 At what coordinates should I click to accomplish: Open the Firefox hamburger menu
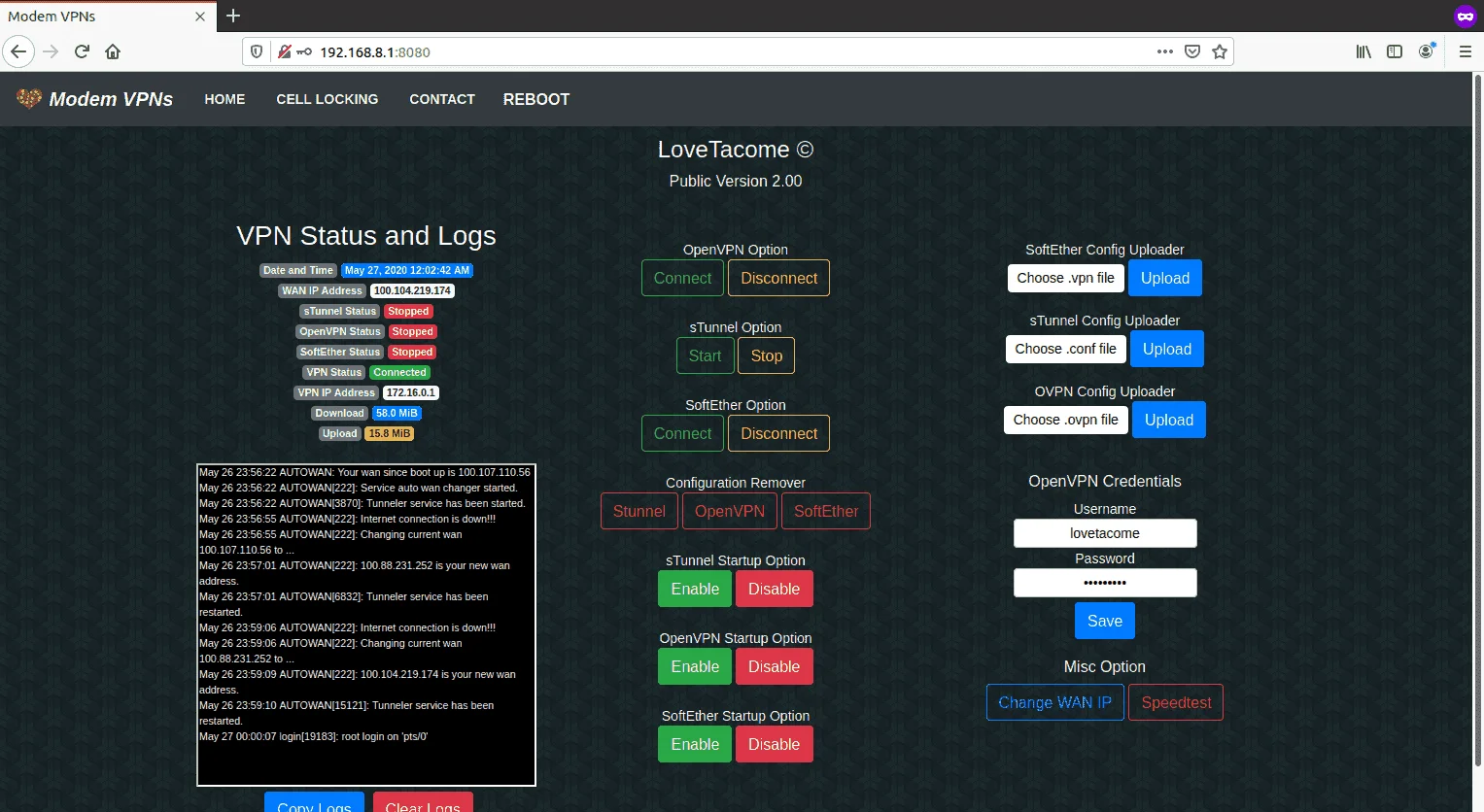[x=1466, y=51]
